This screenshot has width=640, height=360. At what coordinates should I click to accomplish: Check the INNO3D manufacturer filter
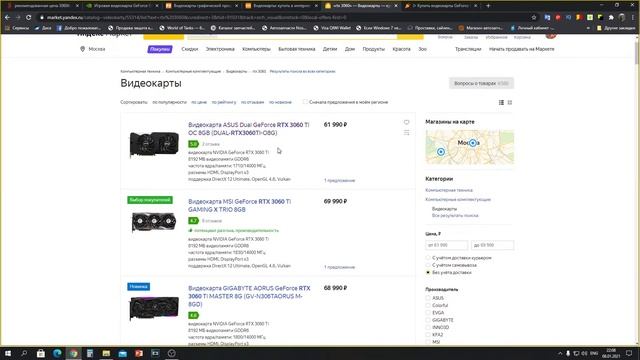point(428,327)
